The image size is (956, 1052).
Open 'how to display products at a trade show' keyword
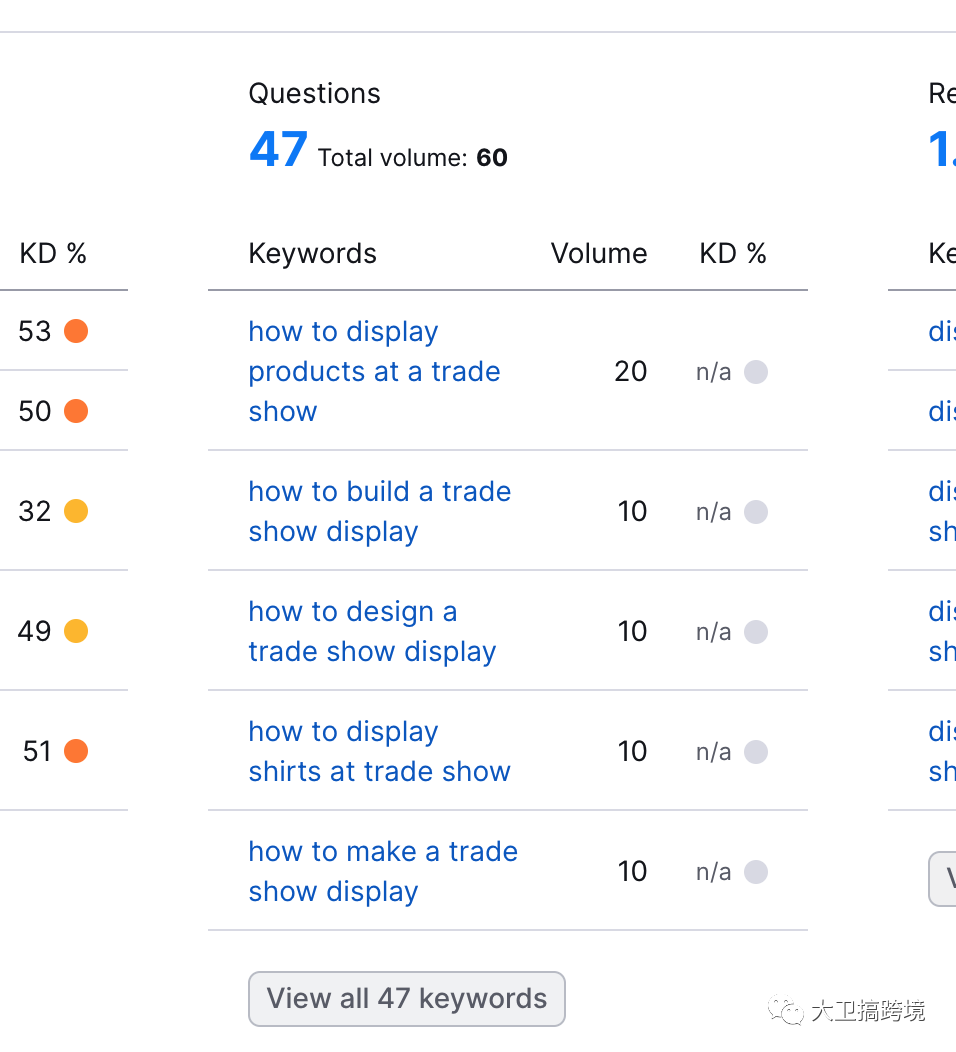(374, 371)
